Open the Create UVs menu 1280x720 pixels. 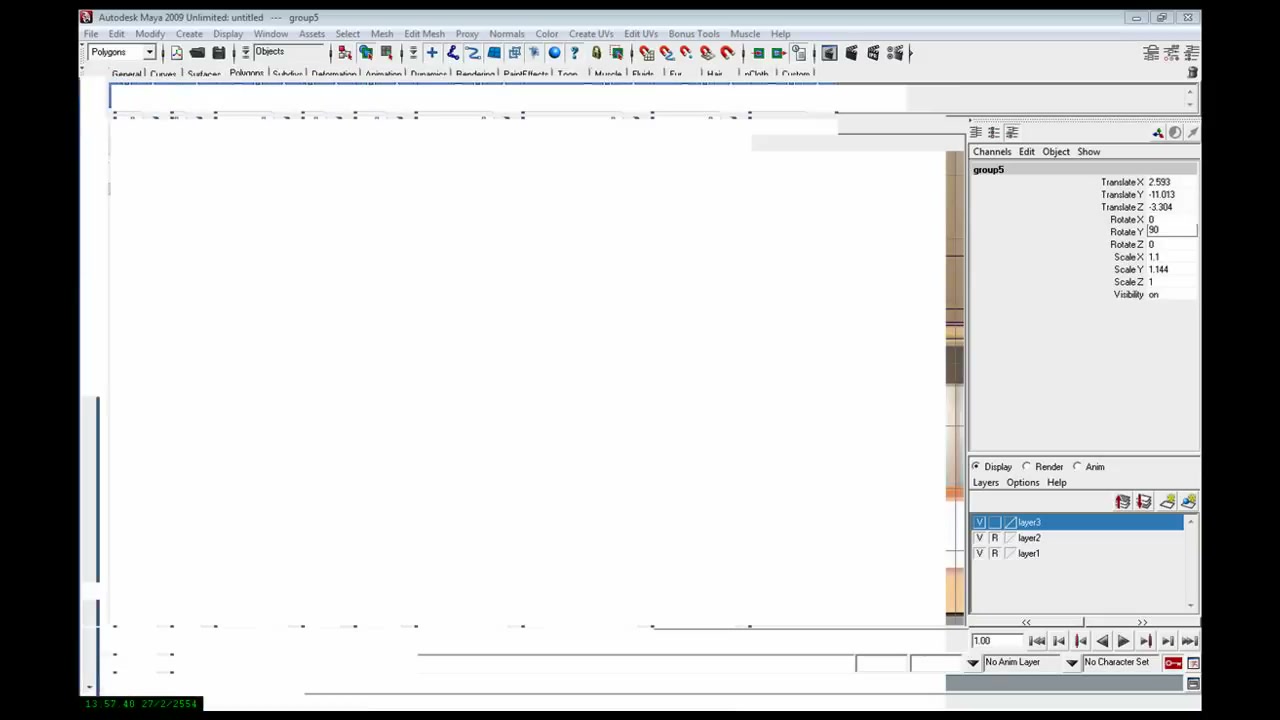click(591, 34)
